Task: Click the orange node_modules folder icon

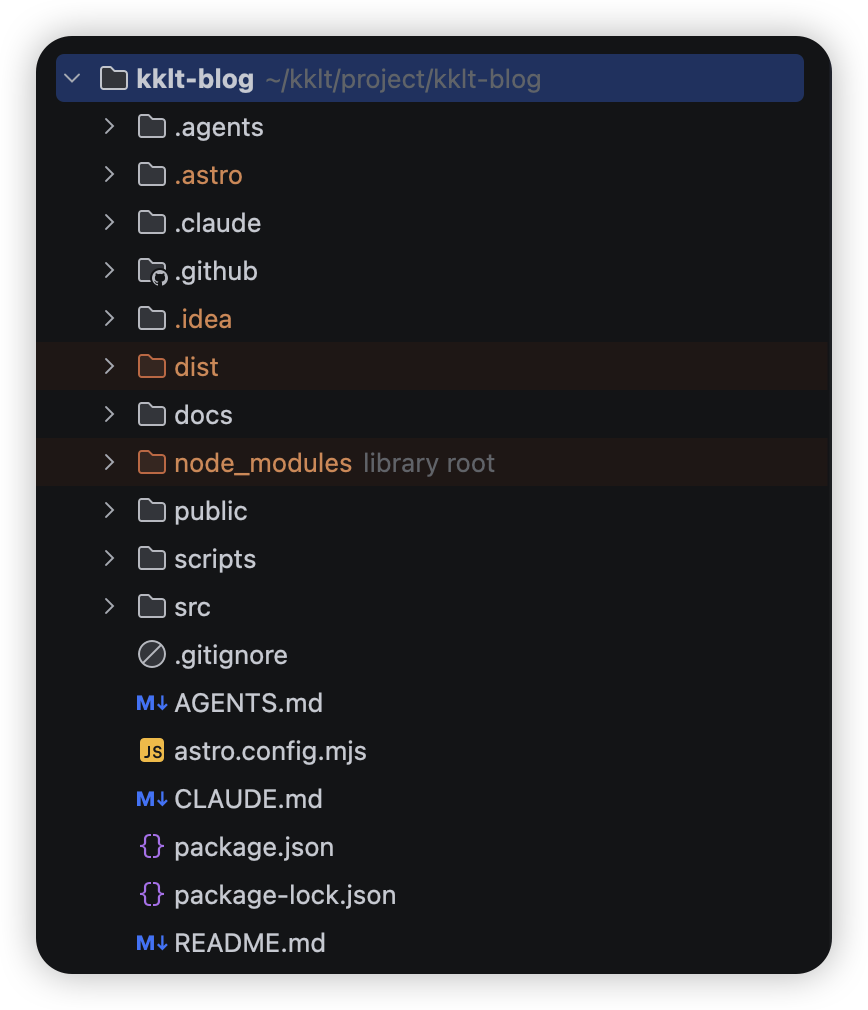Action: pyautogui.click(x=152, y=462)
